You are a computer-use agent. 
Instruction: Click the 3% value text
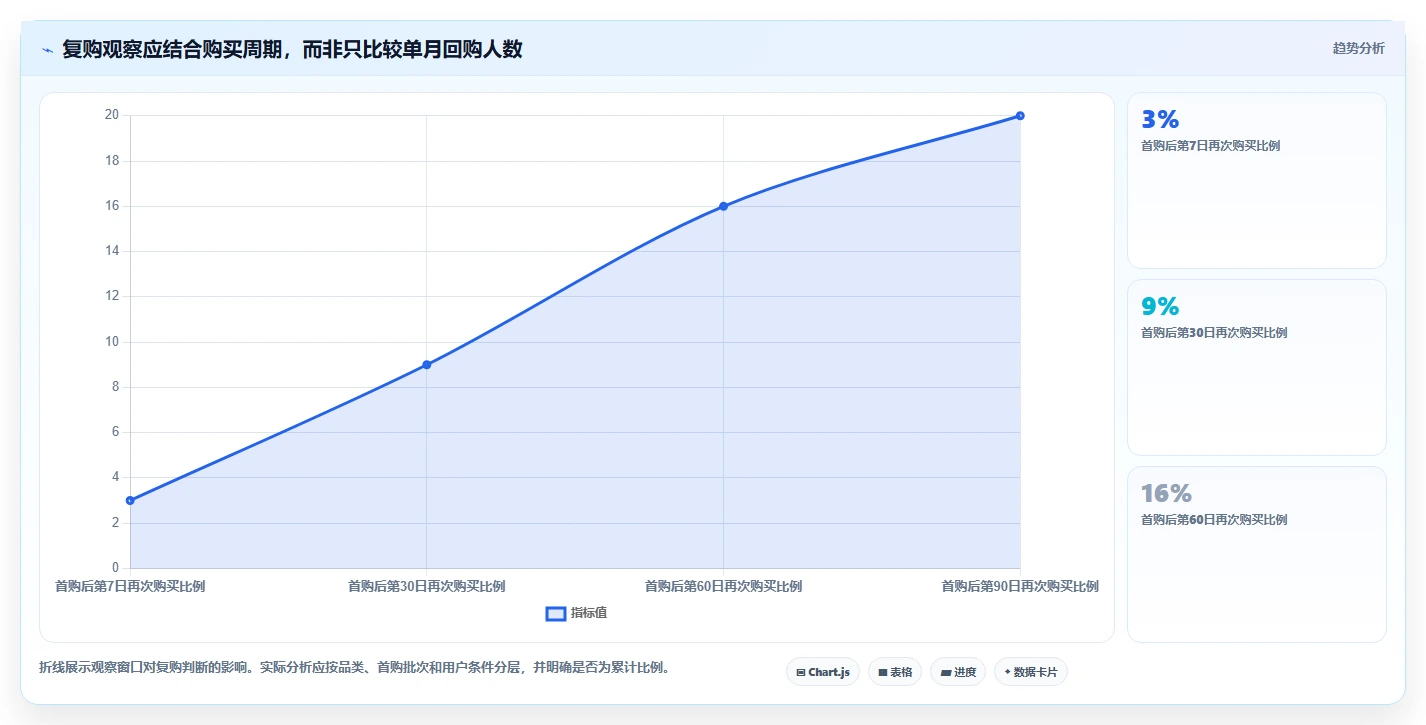(1160, 120)
